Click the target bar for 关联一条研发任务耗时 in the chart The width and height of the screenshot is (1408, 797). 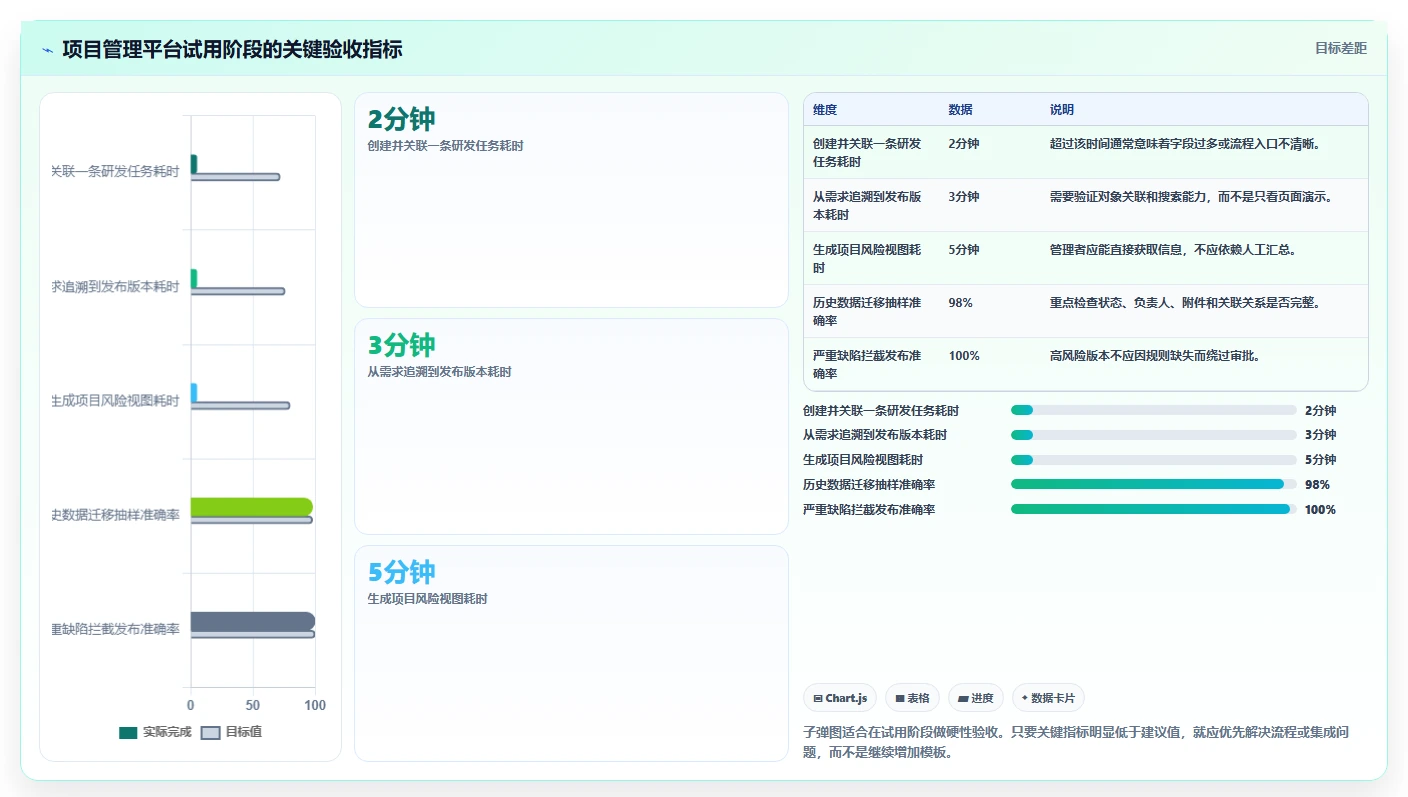pos(235,177)
